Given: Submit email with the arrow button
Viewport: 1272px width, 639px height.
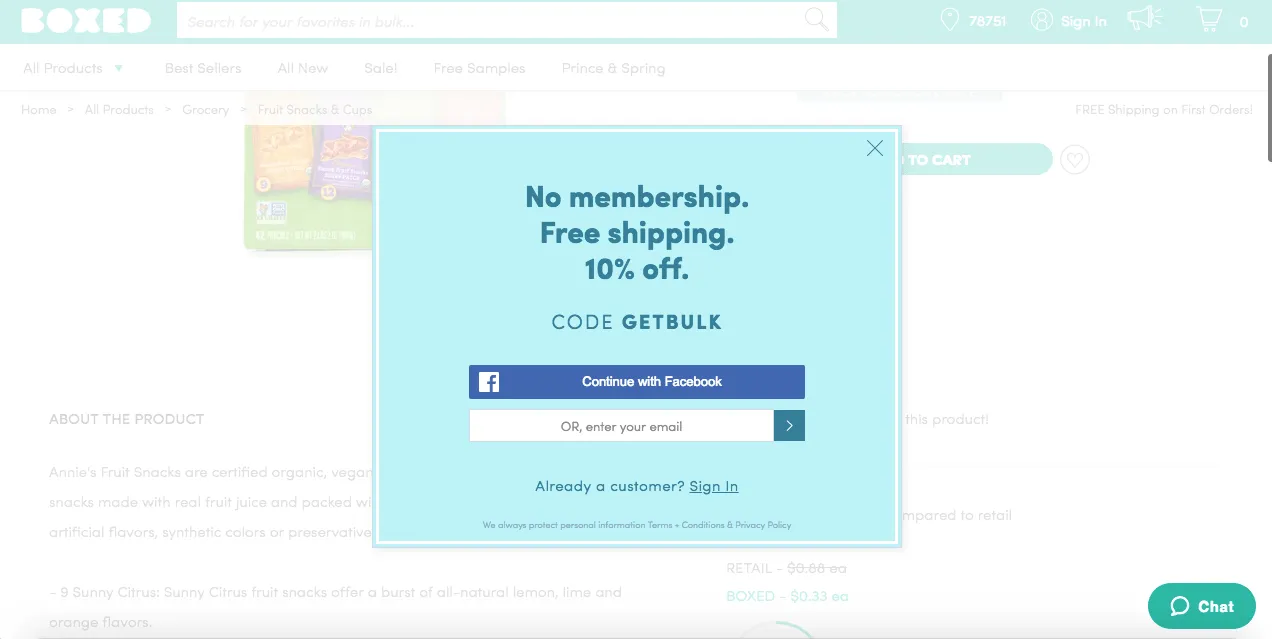Looking at the screenshot, I should 789,426.
